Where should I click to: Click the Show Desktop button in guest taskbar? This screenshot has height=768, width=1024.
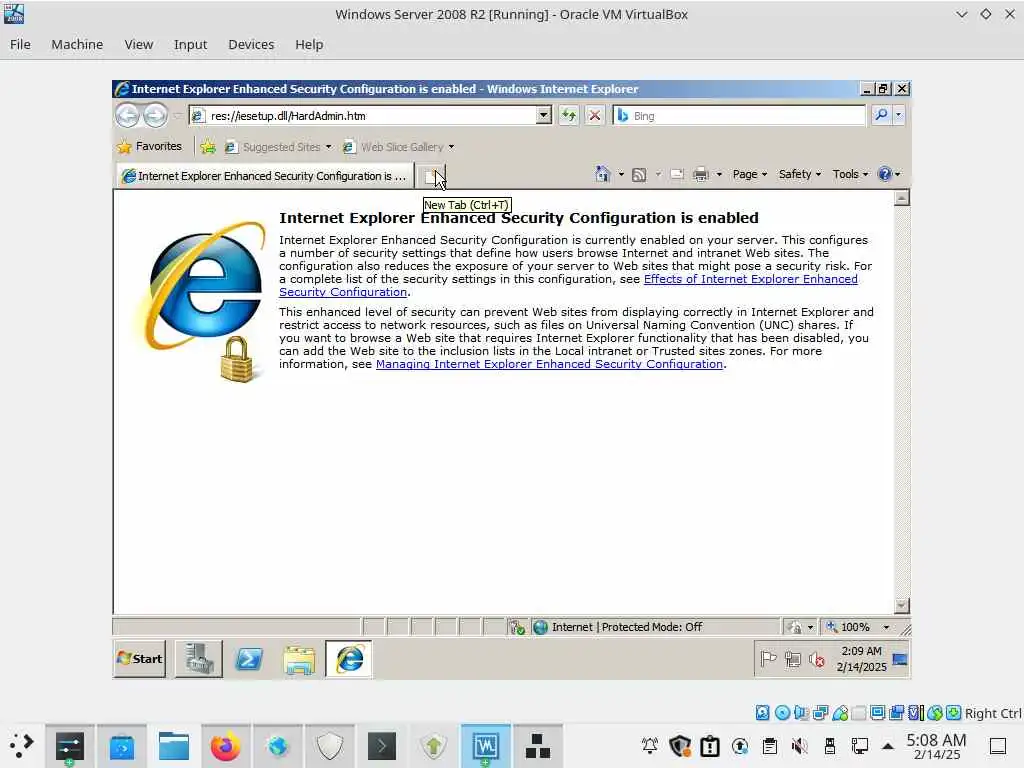tap(900, 659)
